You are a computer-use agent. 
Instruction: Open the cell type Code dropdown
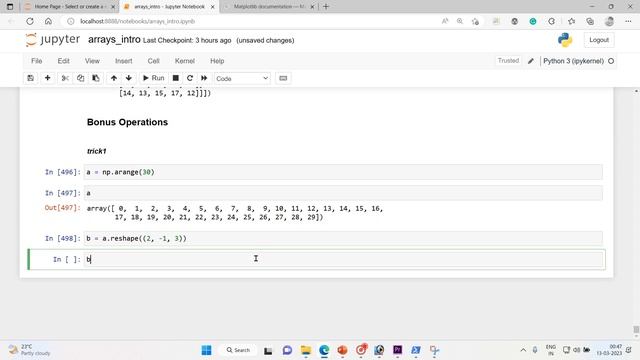coord(242,78)
